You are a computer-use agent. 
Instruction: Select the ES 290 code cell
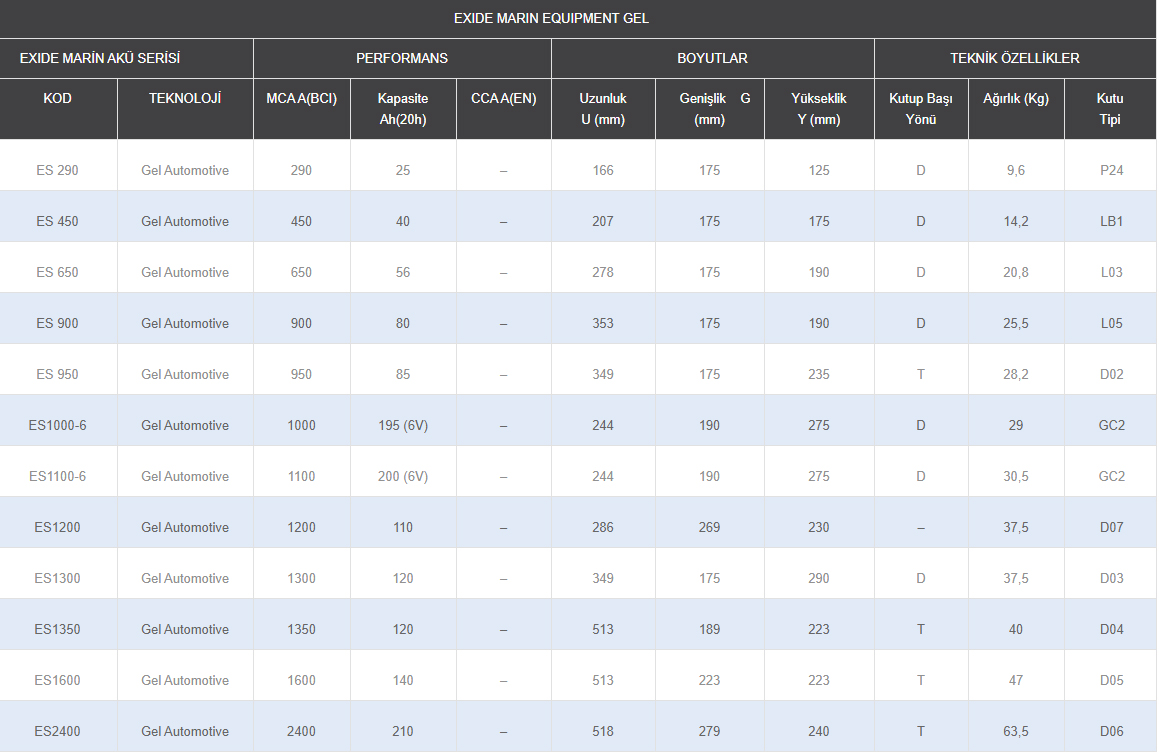(x=58, y=170)
